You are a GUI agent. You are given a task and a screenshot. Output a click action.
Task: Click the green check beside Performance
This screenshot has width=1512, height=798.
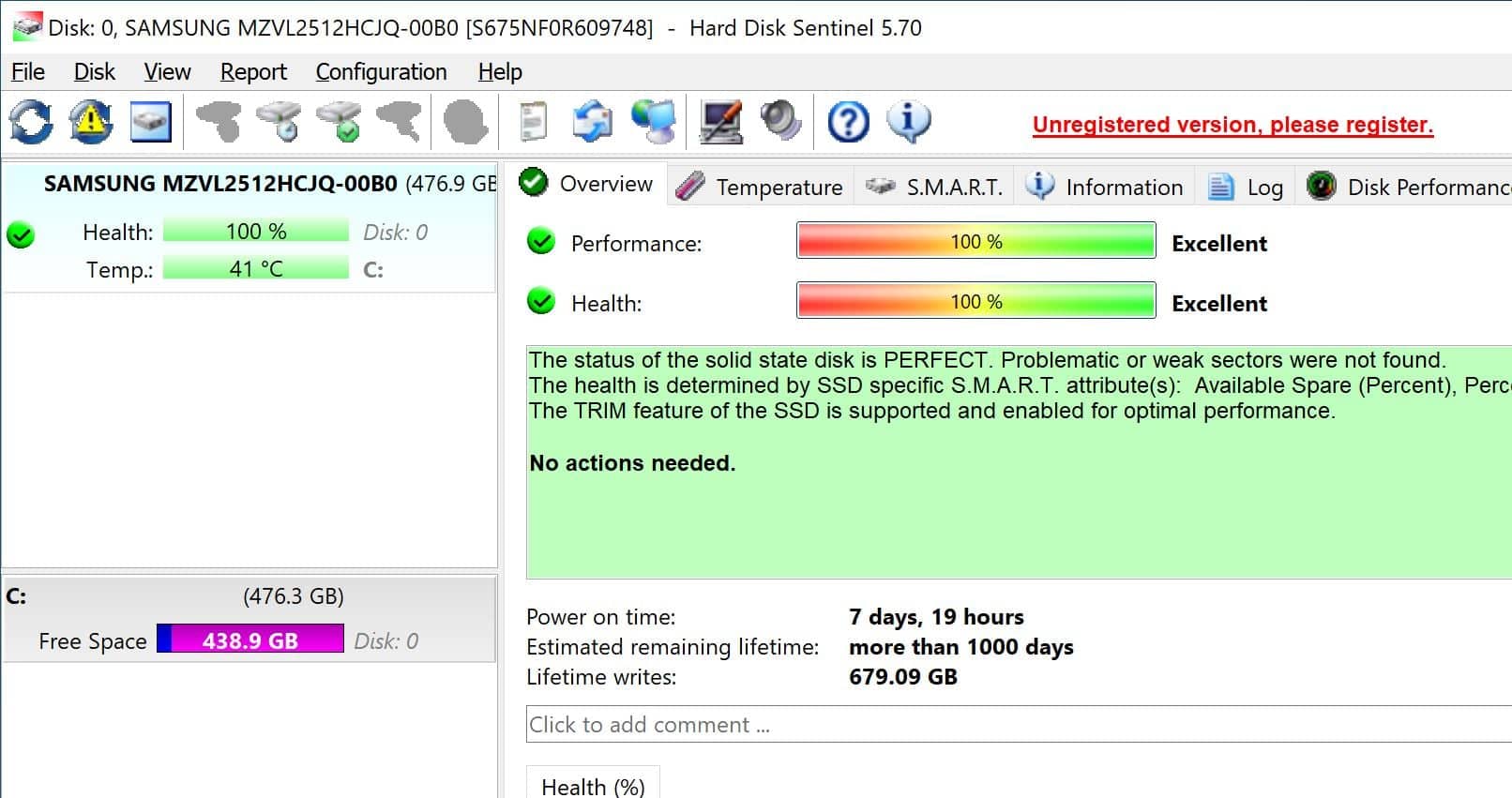pyautogui.click(x=541, y=242)
